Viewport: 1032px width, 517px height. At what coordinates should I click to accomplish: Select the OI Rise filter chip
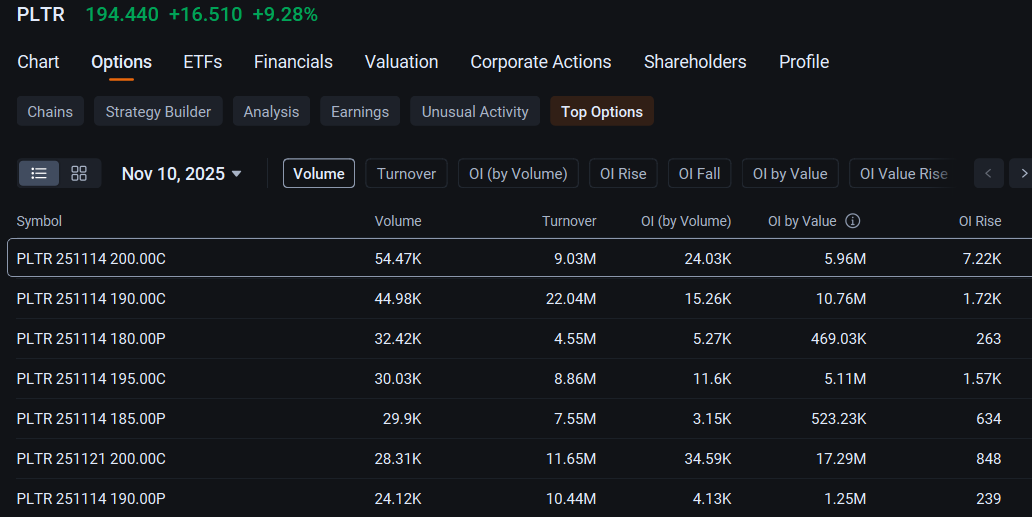pos(623,174)
